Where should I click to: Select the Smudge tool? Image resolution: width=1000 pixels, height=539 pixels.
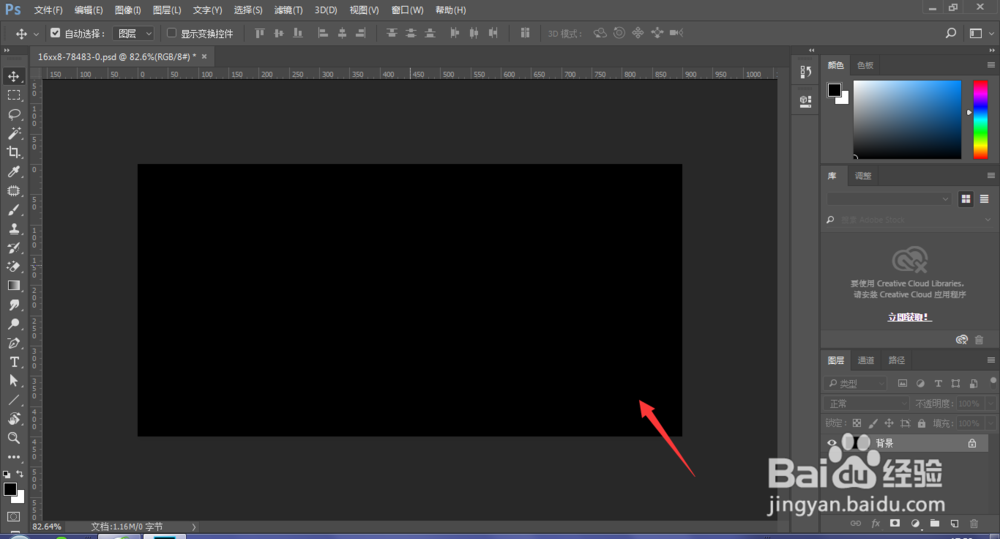(13, 305)
